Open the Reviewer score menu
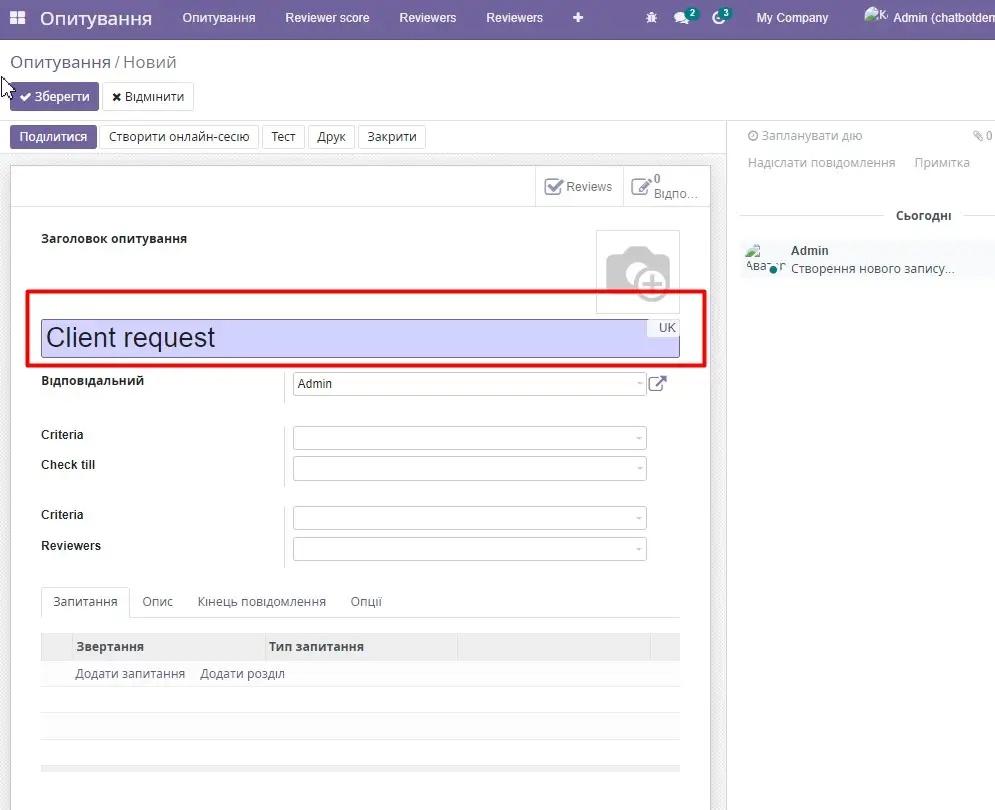The image size is (995, 810). pyautogui.click(x=327, y=17)
